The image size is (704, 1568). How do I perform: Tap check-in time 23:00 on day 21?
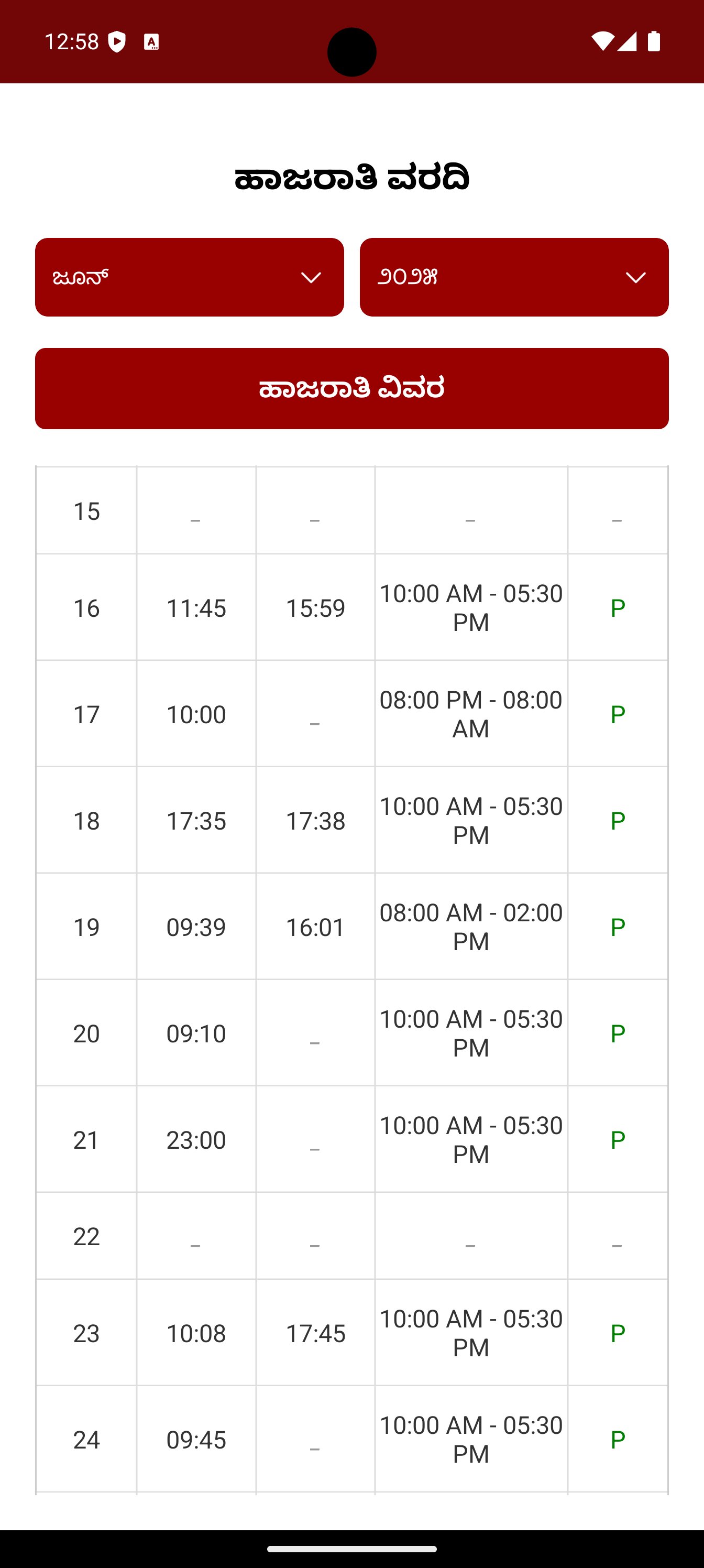(x=196, y=1139)
